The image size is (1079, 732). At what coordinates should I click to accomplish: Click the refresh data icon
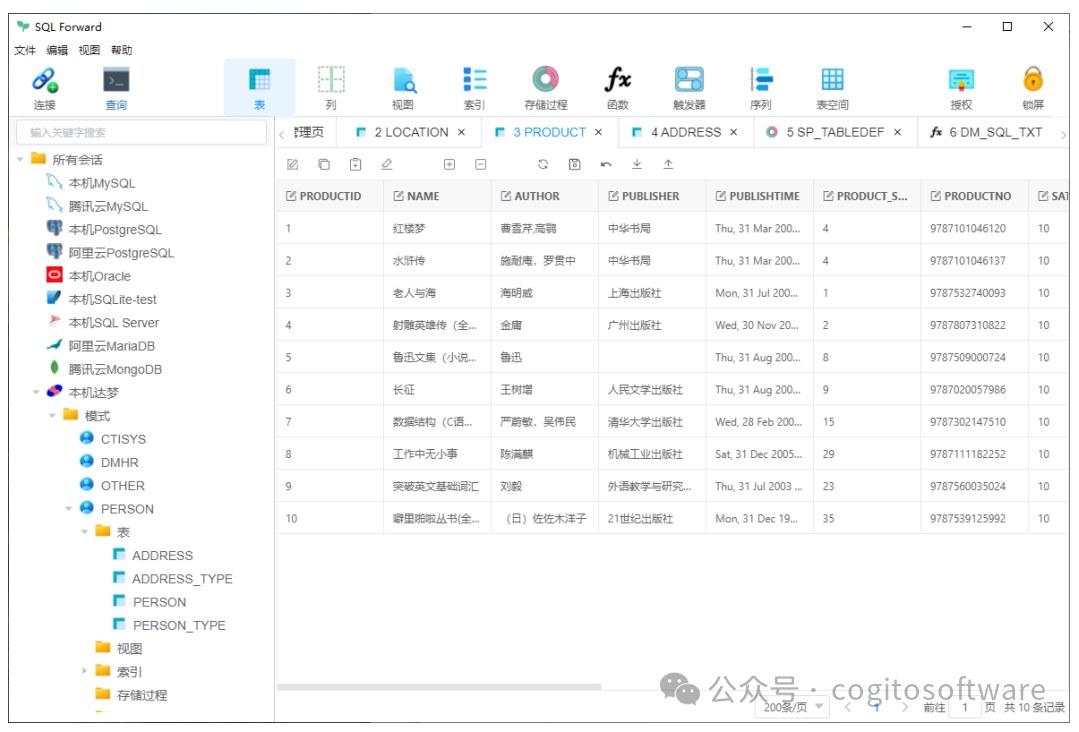543,164
